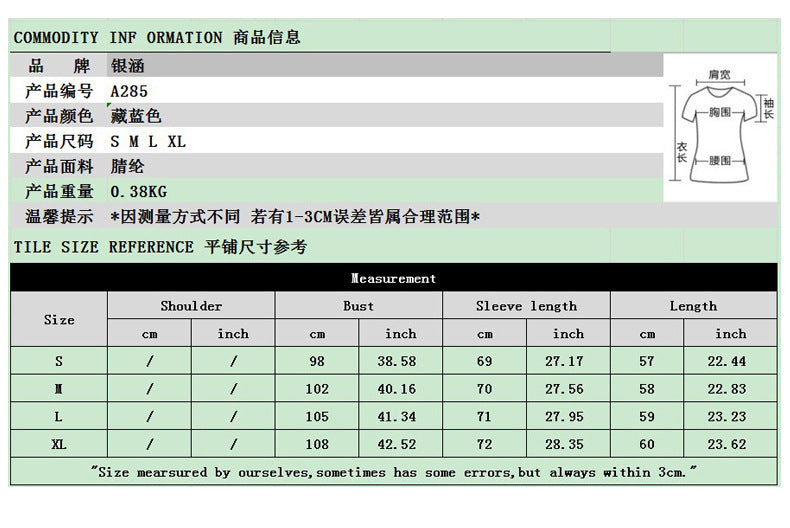Select the Size header cell
This screenshot has height=528, width=790.
[x=59, y=320]
